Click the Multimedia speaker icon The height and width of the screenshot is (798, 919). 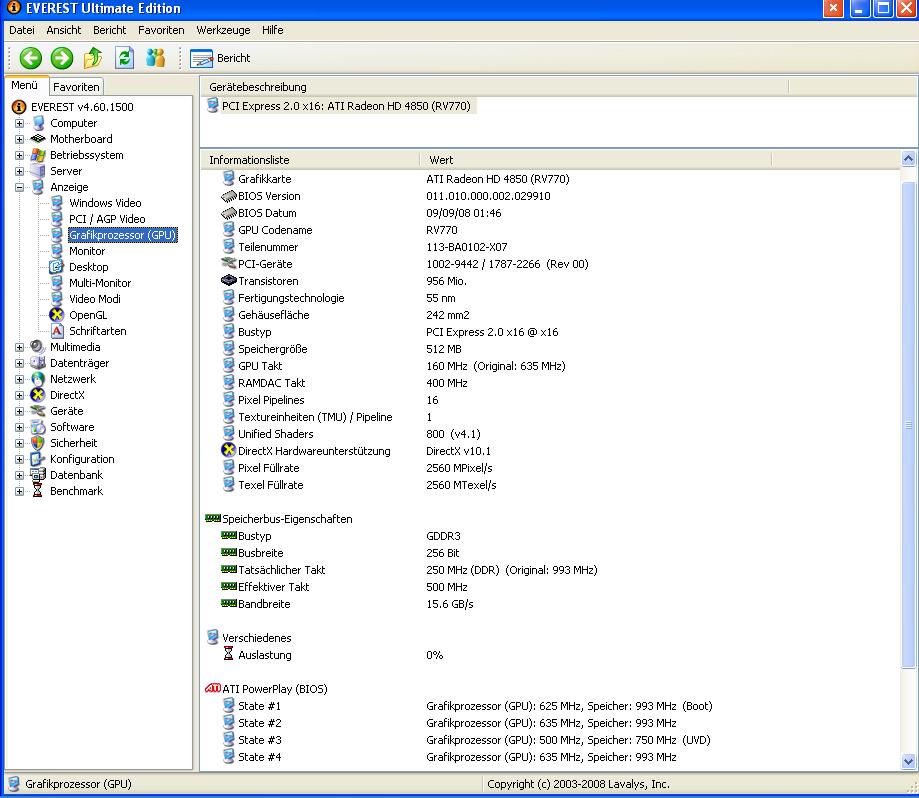click(38, 347)
